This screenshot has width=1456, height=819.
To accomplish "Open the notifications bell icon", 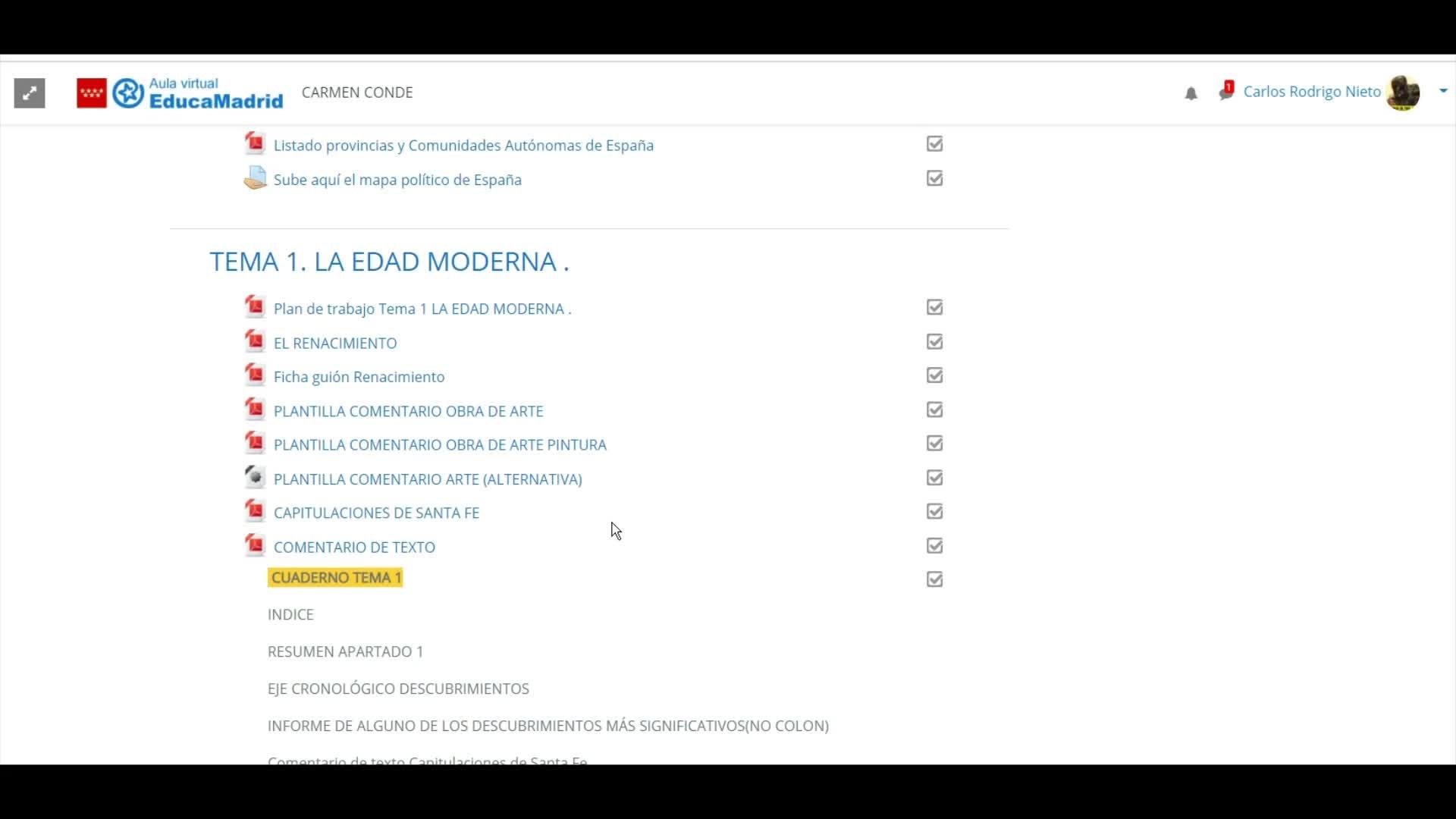I will (x=1191, y=93).
